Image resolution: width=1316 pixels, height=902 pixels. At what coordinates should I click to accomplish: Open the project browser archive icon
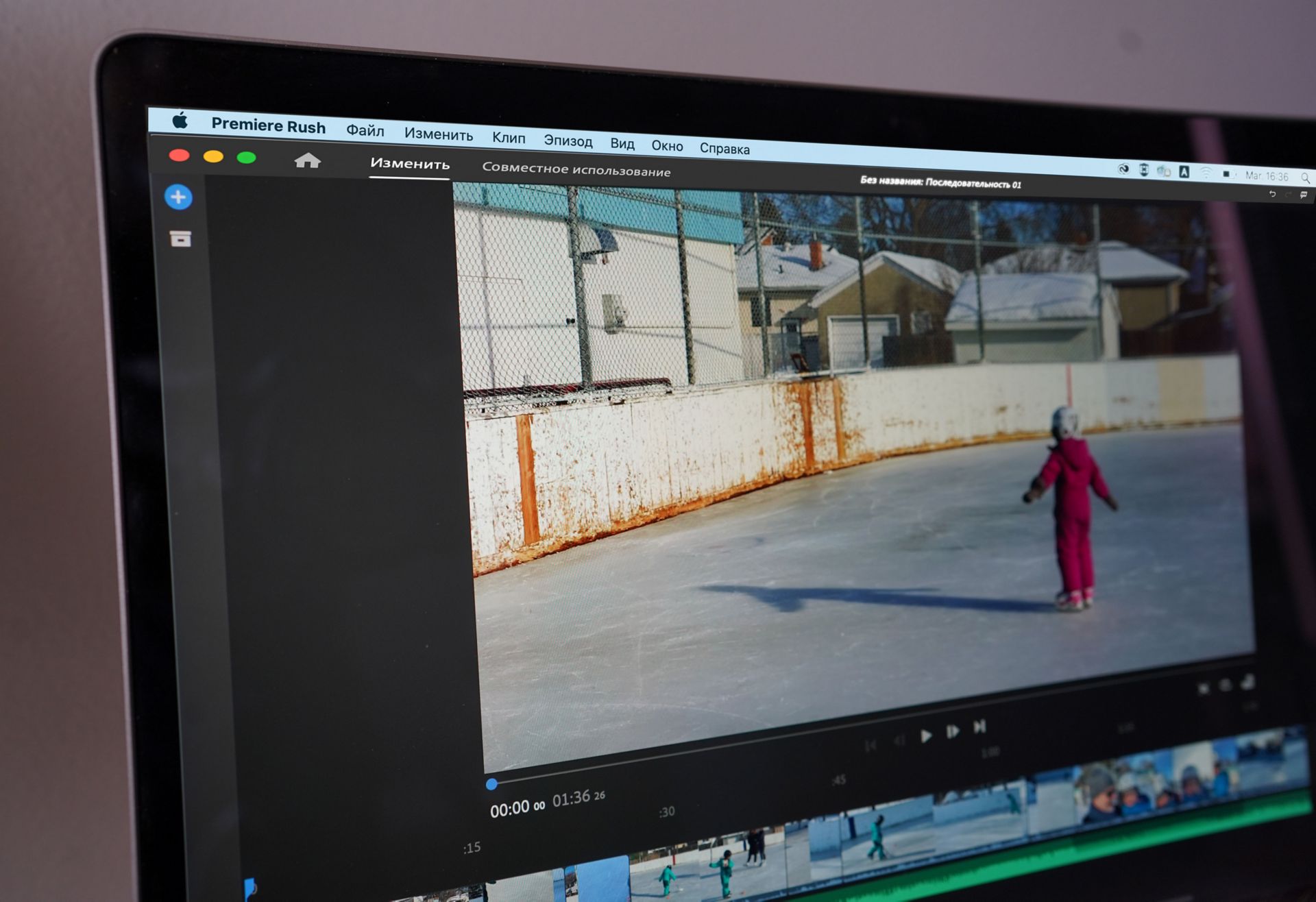pyautogui.click(x=179, y=239)
